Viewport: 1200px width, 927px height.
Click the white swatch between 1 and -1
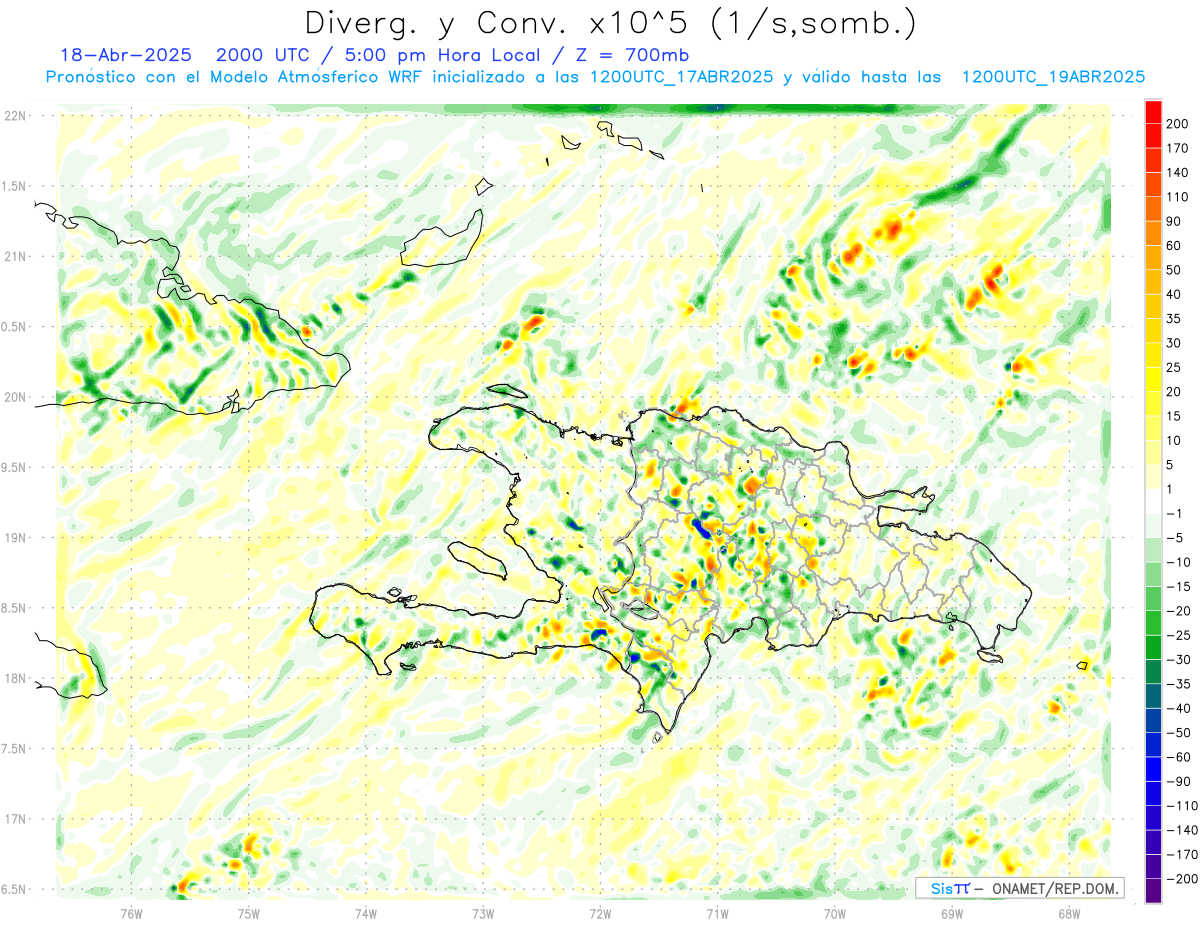1153,502
